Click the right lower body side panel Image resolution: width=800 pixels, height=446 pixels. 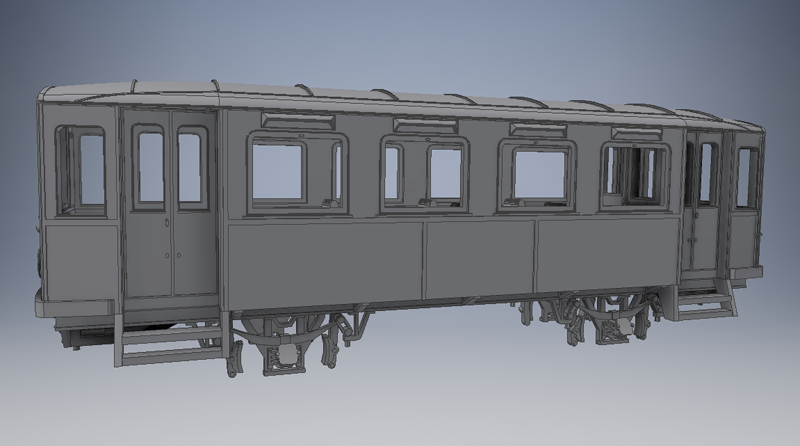click(608, 254)
